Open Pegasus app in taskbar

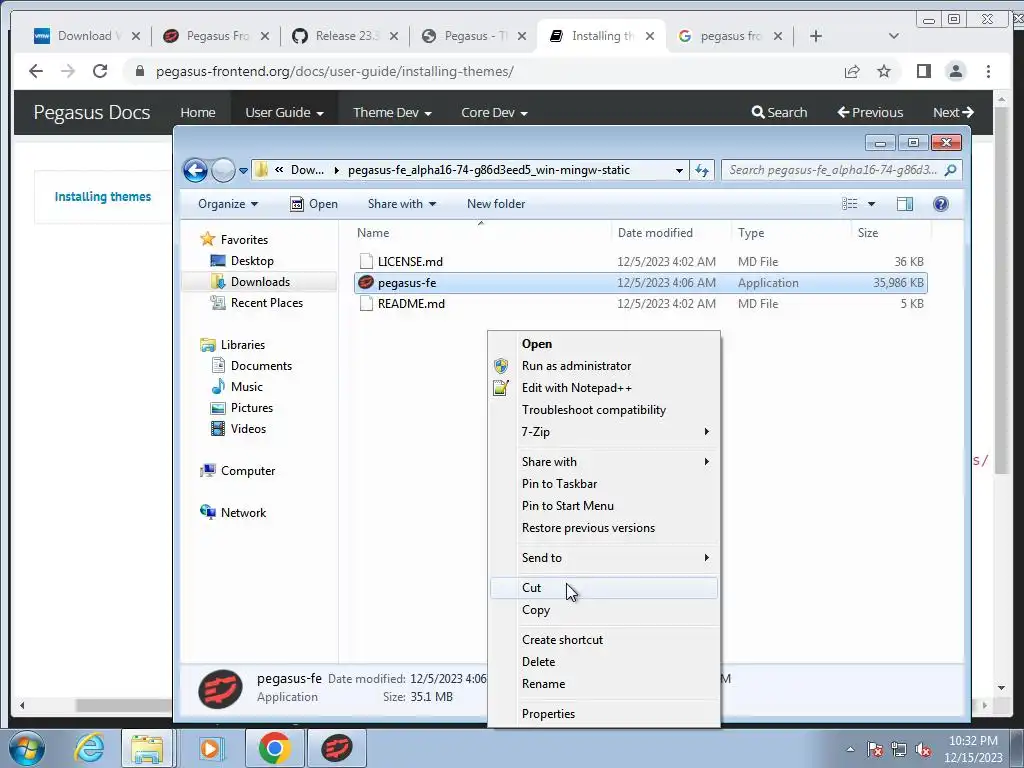tap(336, 748)
